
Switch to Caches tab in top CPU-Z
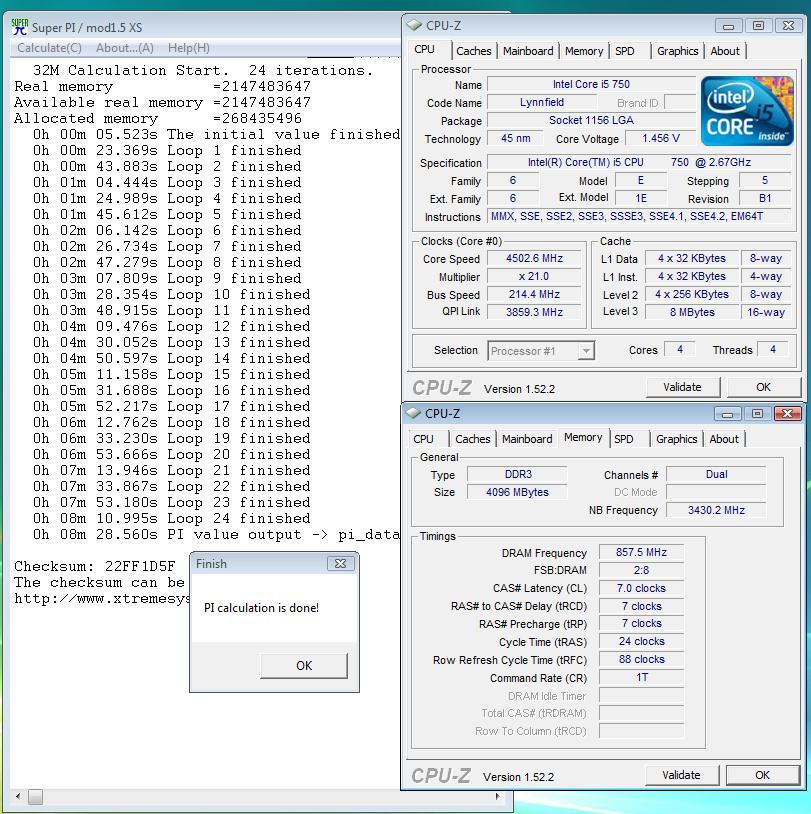(474, 51)
